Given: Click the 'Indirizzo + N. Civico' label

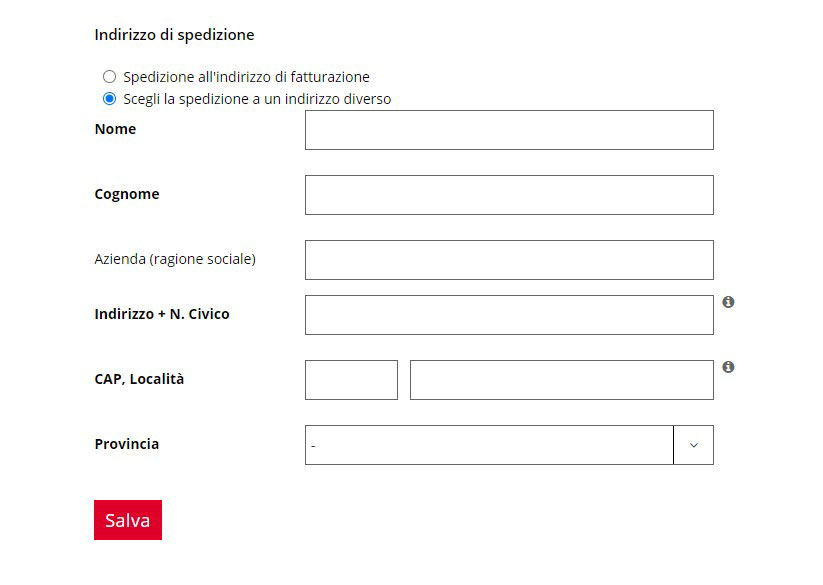Looking at the screenshot, I should tap(162, 314).
